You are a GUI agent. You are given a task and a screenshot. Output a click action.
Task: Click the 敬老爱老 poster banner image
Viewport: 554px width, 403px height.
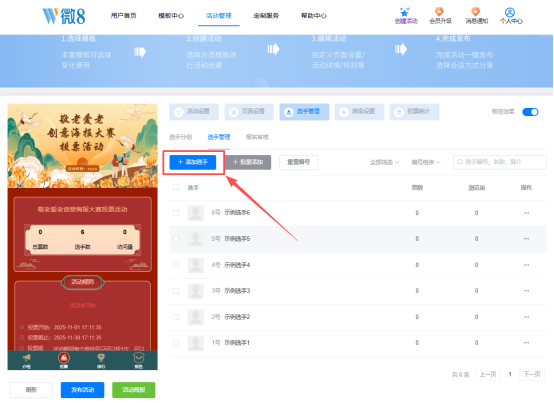[82, 146]
